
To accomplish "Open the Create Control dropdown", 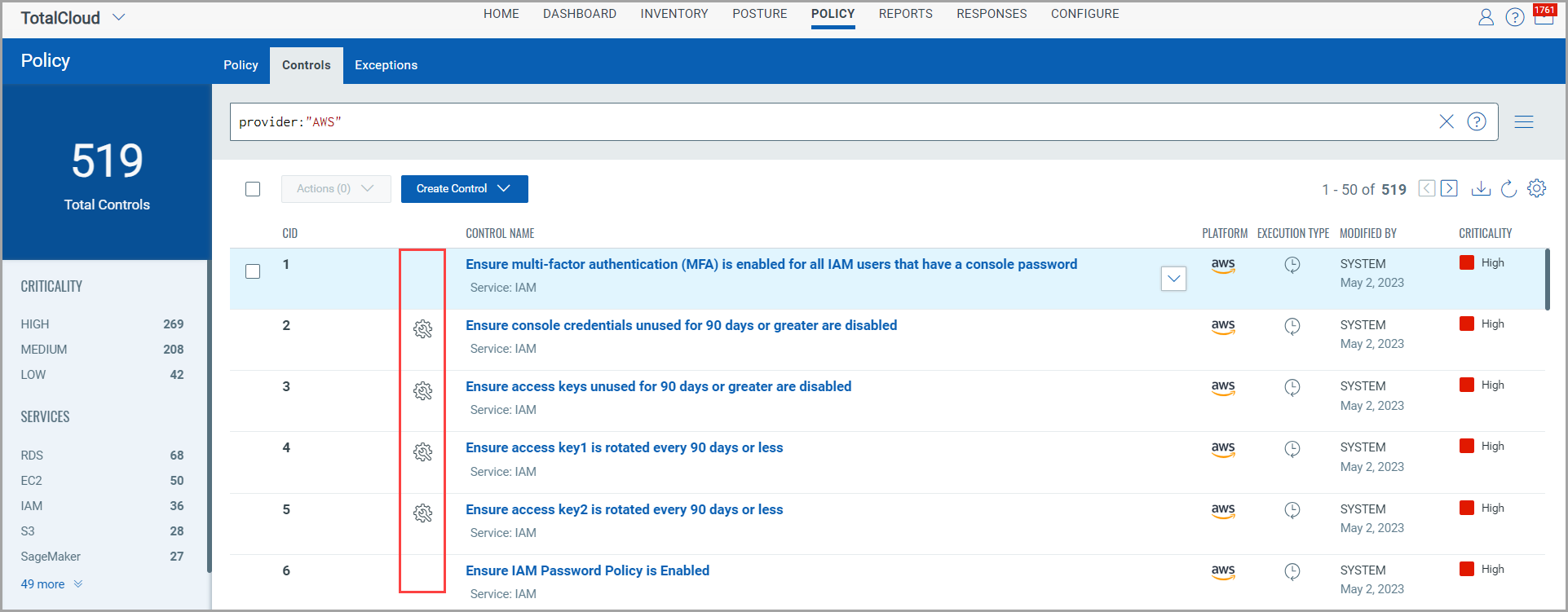I will tap(465, 189).
